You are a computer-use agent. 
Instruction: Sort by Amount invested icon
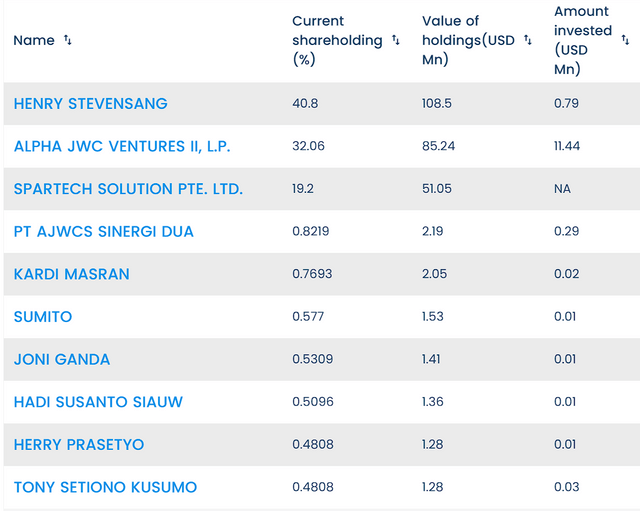coord(625,41)
